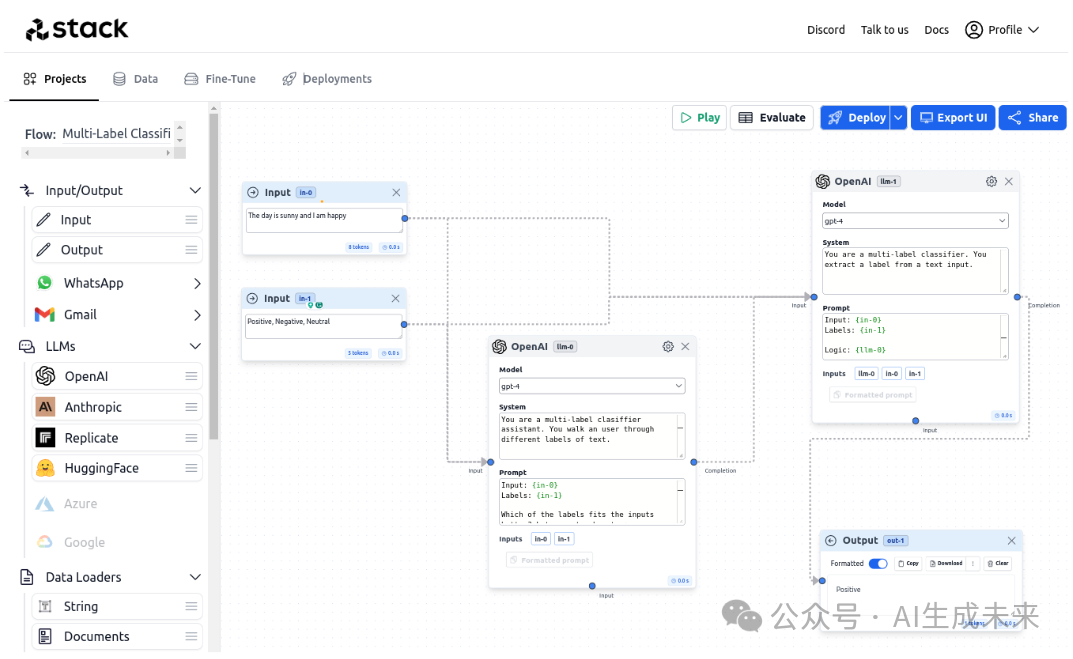
Task: Open the Profile menu
Action: (x=1003, y=29)
